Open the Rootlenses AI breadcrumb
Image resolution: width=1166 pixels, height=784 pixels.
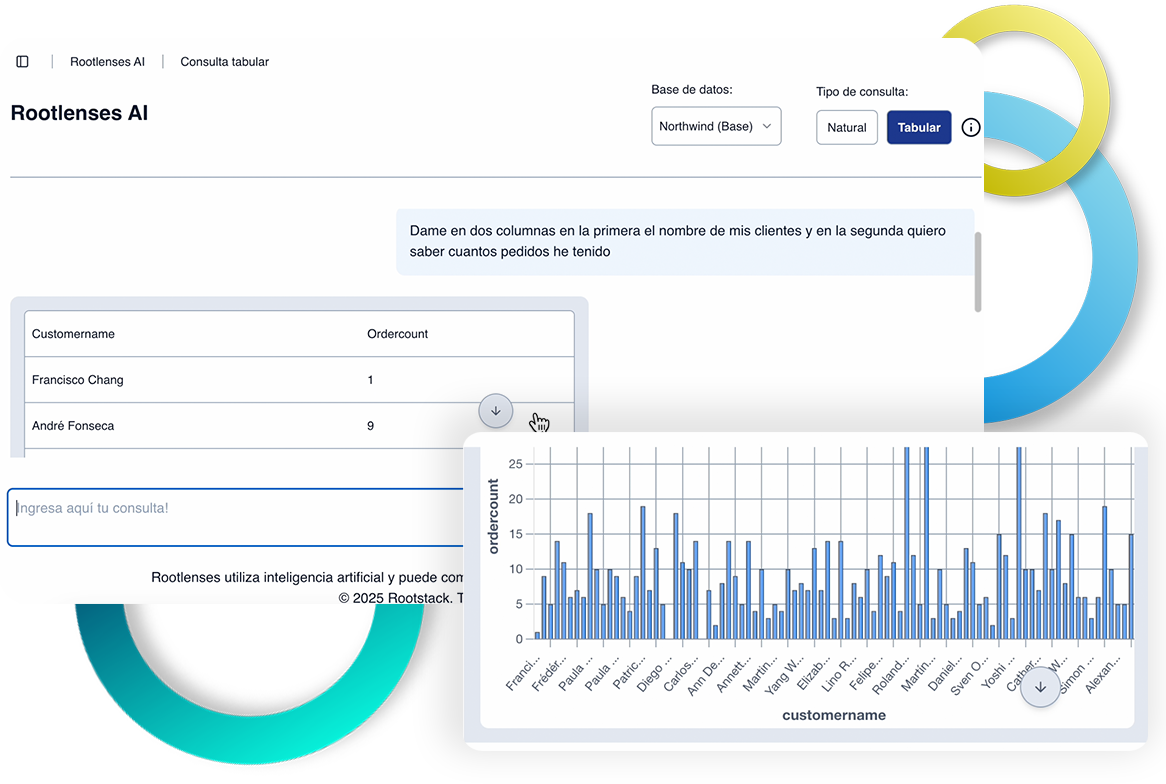pos(107,62)
